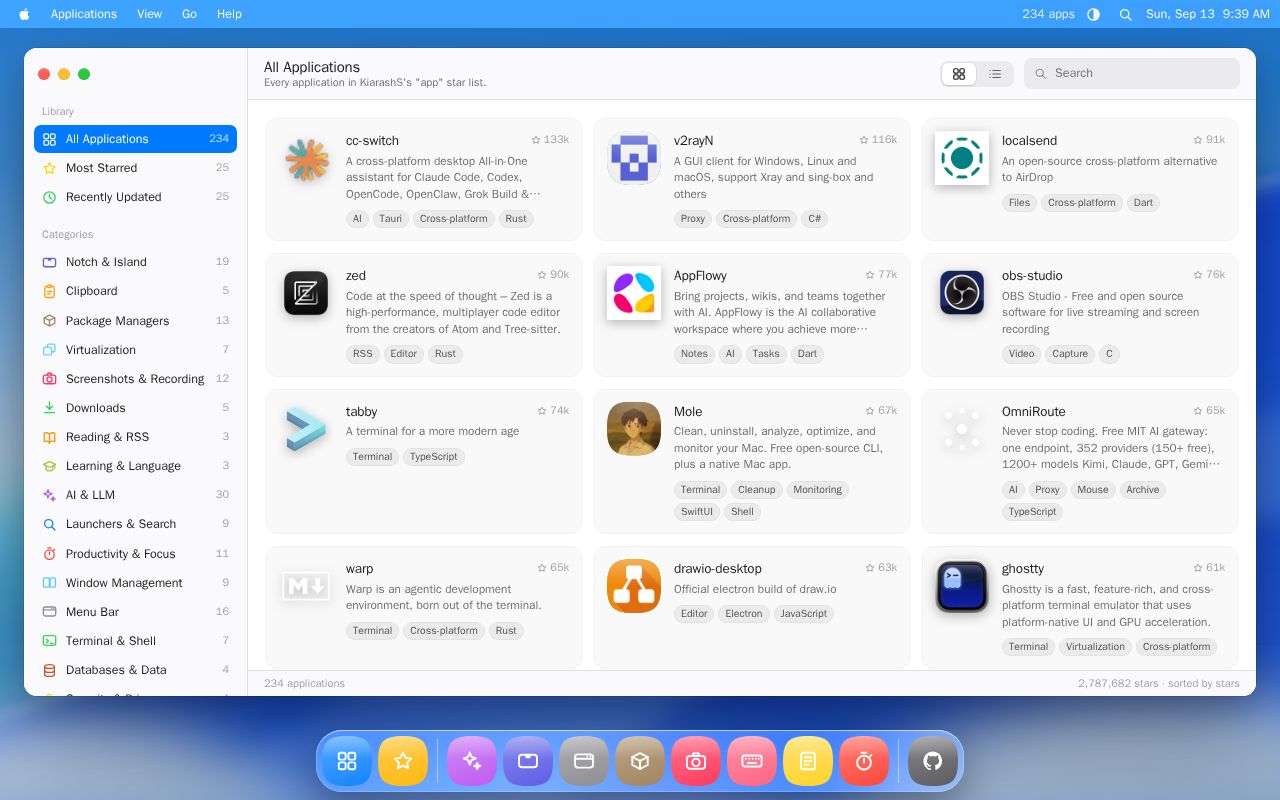1280x800 pixels.
Task: Open the Launchers & Search category
Action: [135, 524]
